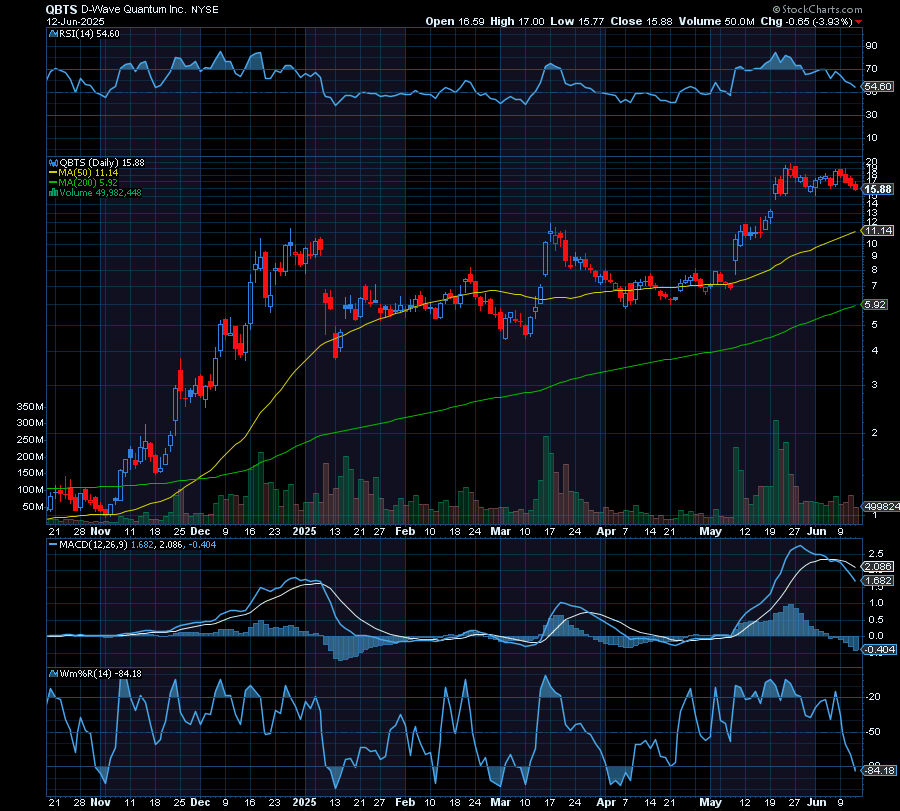Image resolution: width=900 pixels, height=811 pixels.
Task: Expand the QBTS (Daily) 15.88 legend entry
Action: [100, 162]
